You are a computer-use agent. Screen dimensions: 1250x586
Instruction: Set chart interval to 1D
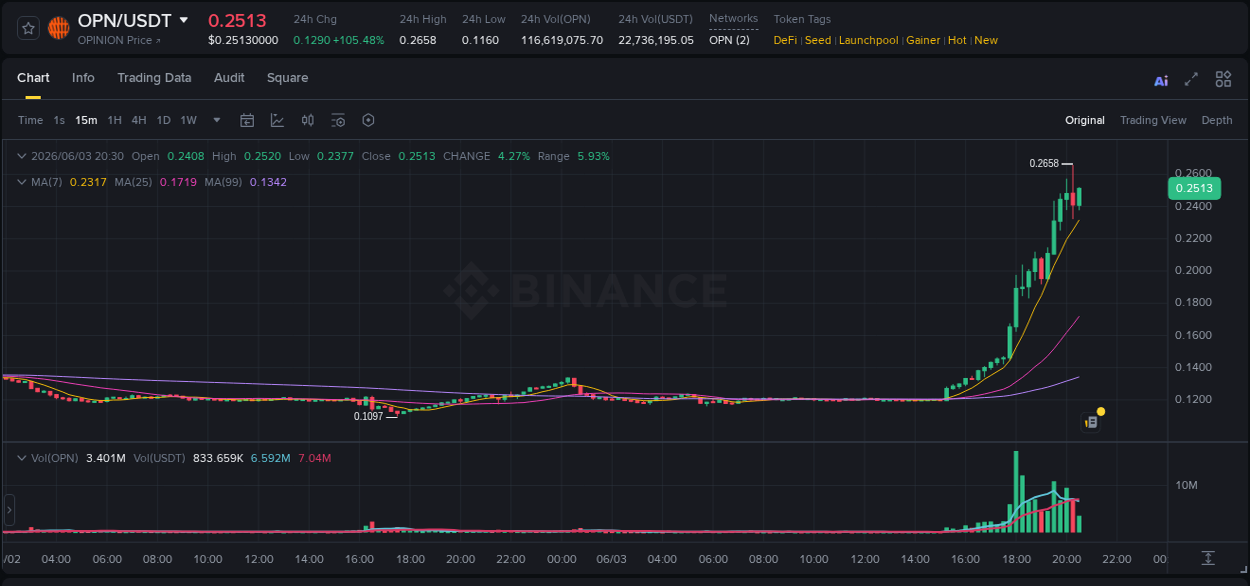click(164, 120)
